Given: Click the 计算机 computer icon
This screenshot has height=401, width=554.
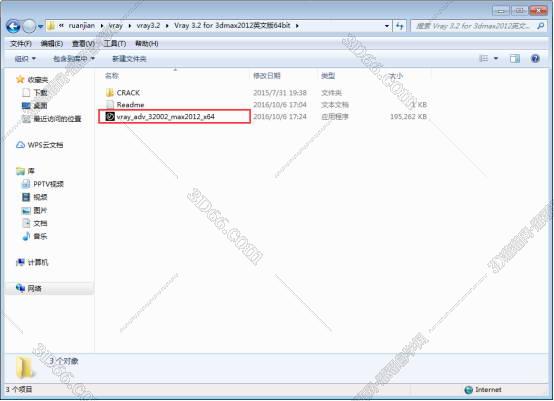Looking at the screenshot, I should pyautogui.click(x=20, y=262).
